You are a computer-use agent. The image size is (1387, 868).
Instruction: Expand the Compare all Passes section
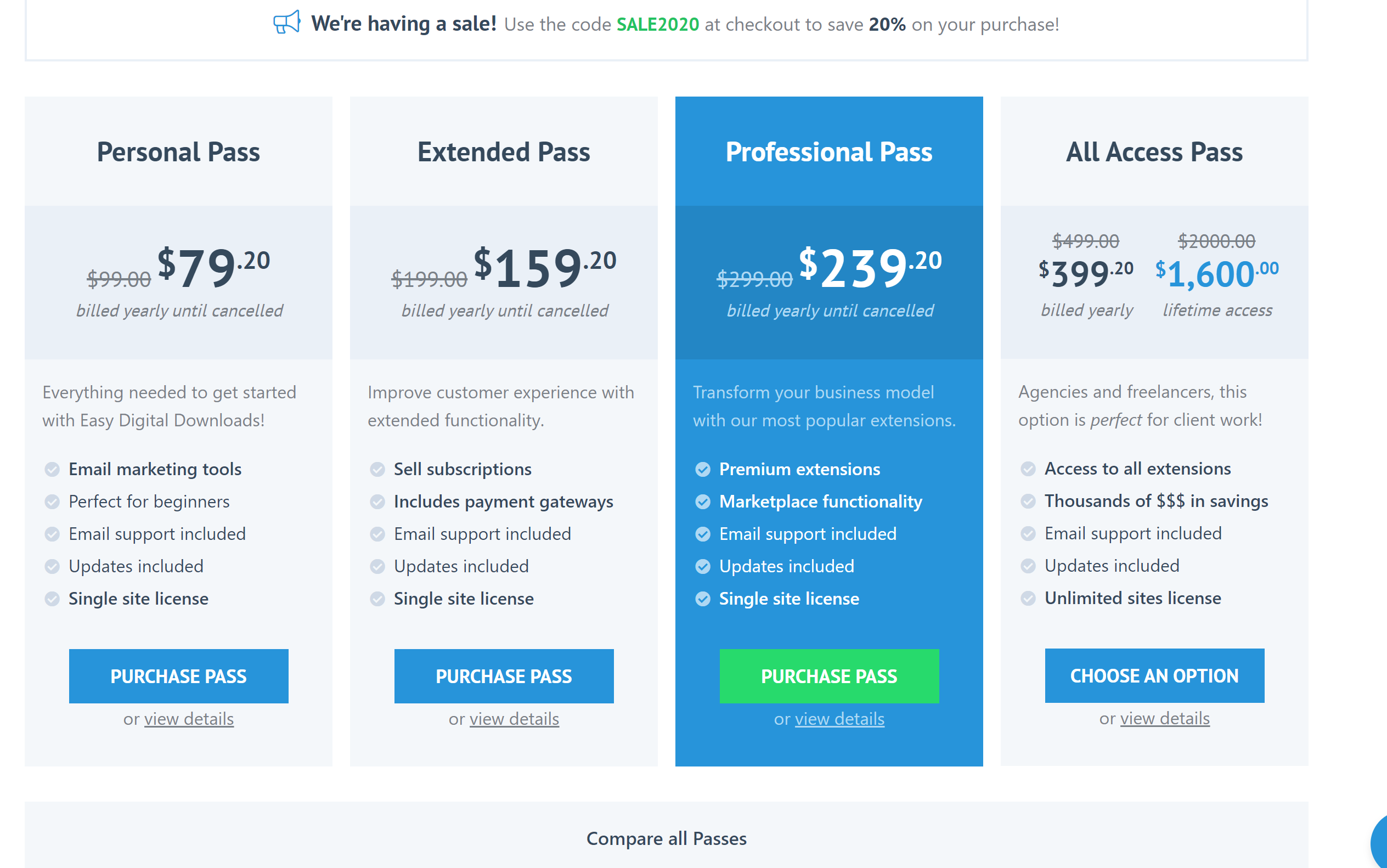pos(666,839)
